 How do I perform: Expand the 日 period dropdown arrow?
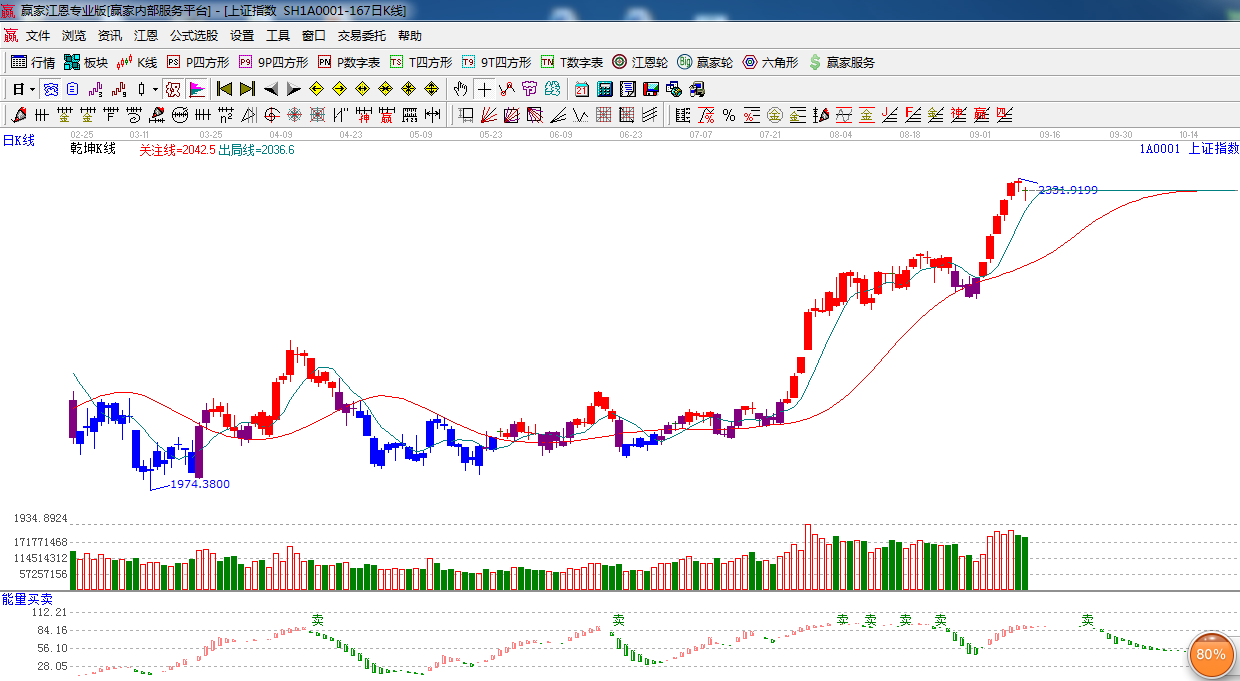point(32,89)
